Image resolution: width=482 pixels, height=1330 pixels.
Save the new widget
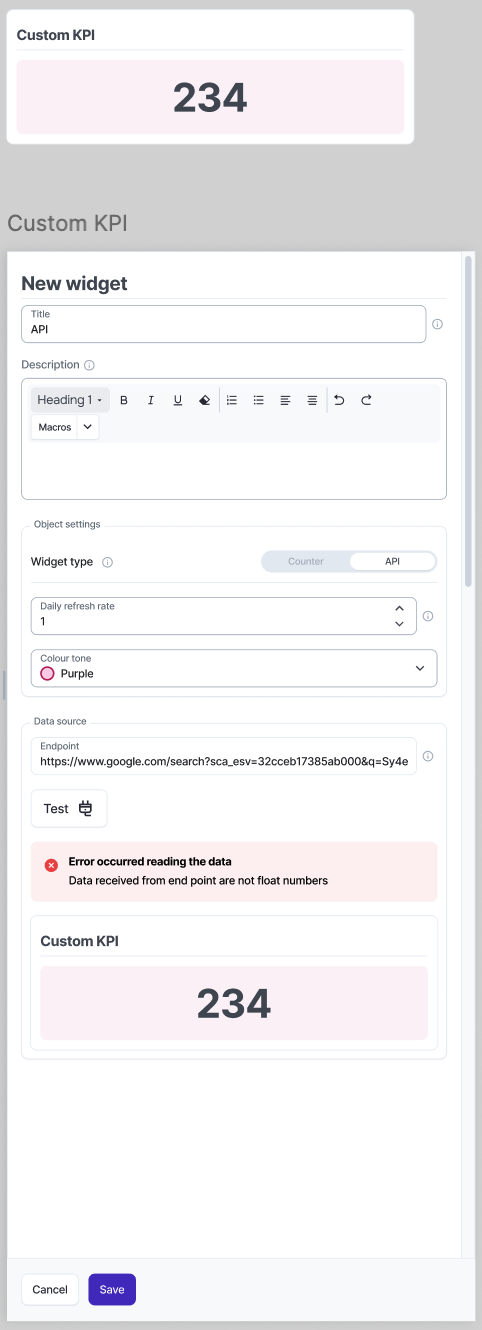tap(112, 1289)
